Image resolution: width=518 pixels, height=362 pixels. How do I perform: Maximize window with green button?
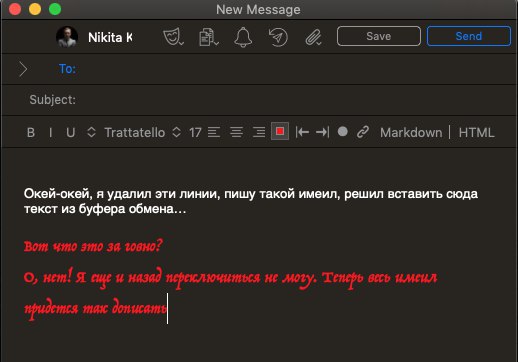55,9
